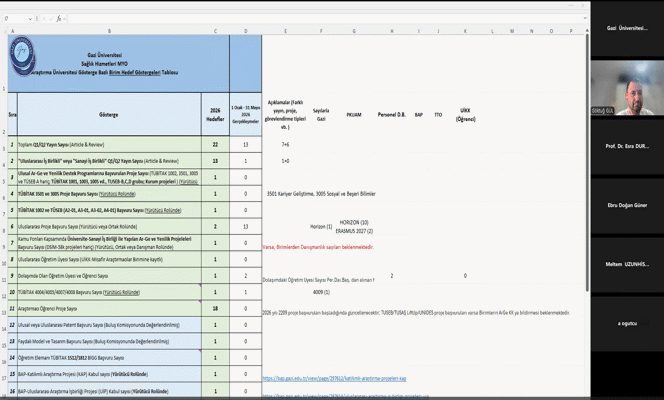Select the Prof. Dr. Esra DUR participant tile
Viewport: 664px width, 400px height.
[627, 146]
